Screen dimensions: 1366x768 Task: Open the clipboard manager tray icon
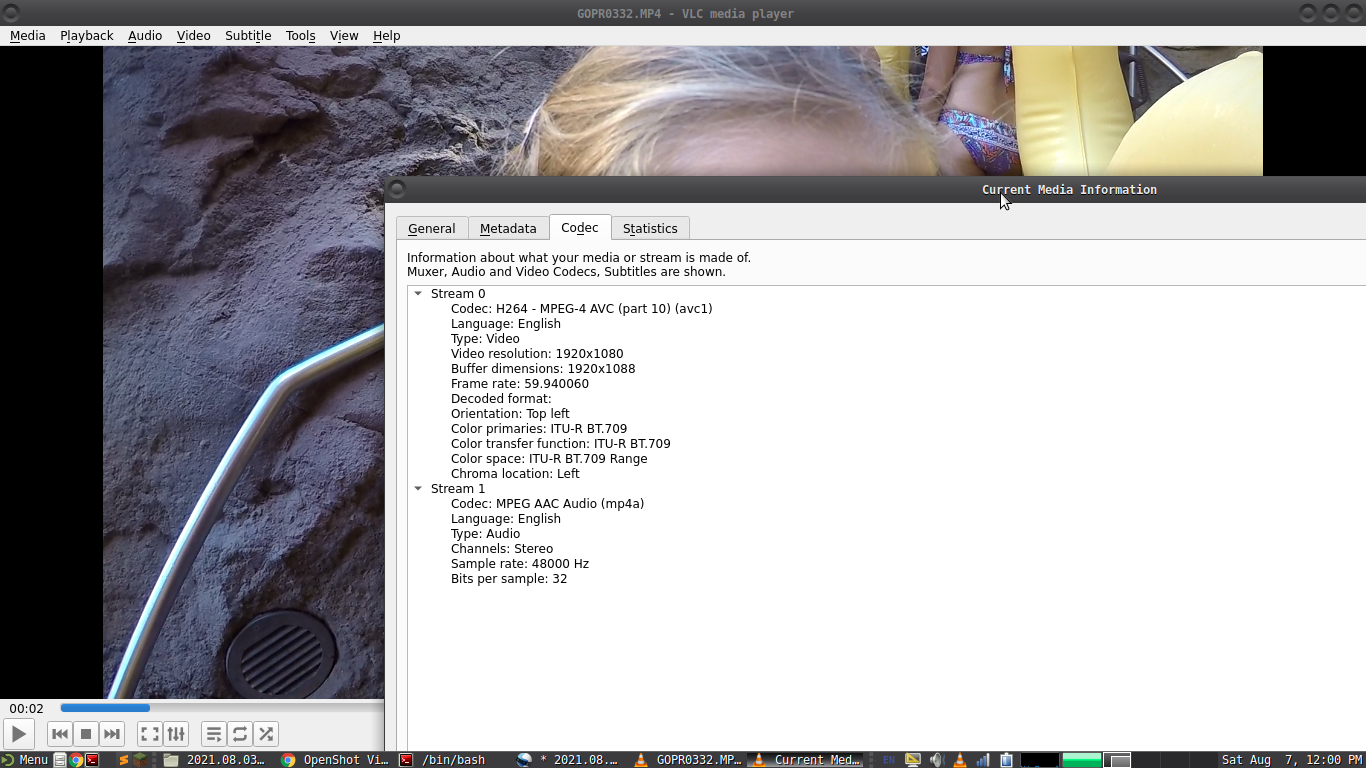1006,760
